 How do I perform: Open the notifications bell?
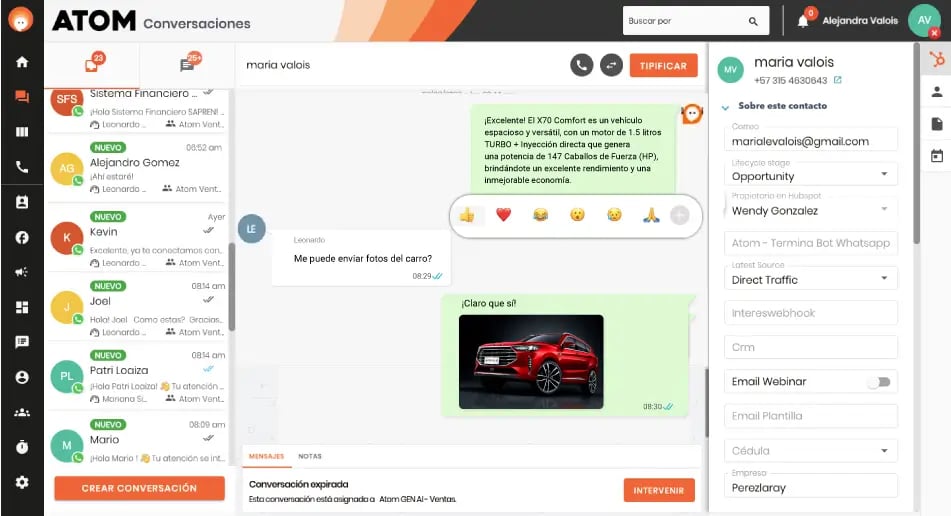tap(803, 21)
